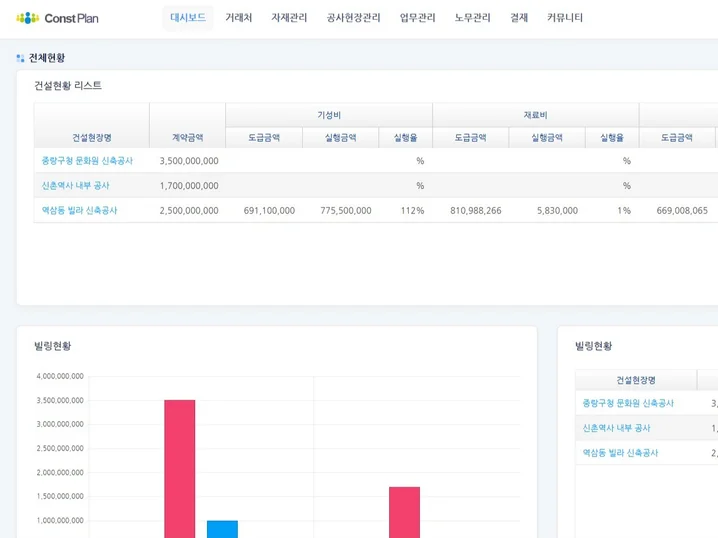Click the Const Plan logo
Image resolution: width=718 pixels, height=538 pixels.
[57, 18]
